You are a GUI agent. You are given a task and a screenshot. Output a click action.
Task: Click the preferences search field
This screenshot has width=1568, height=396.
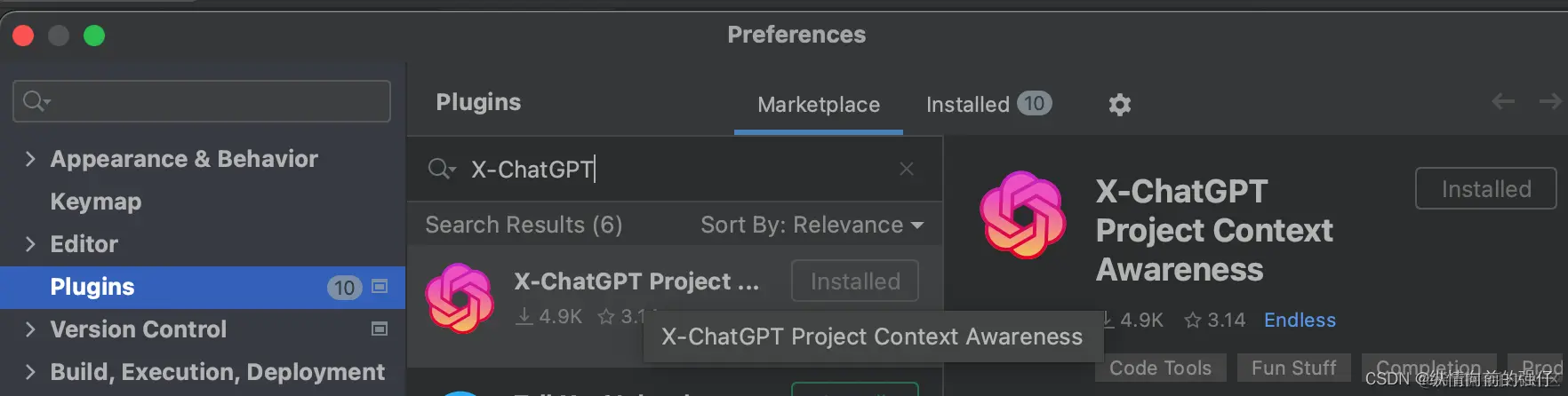(x=213, y=101)
